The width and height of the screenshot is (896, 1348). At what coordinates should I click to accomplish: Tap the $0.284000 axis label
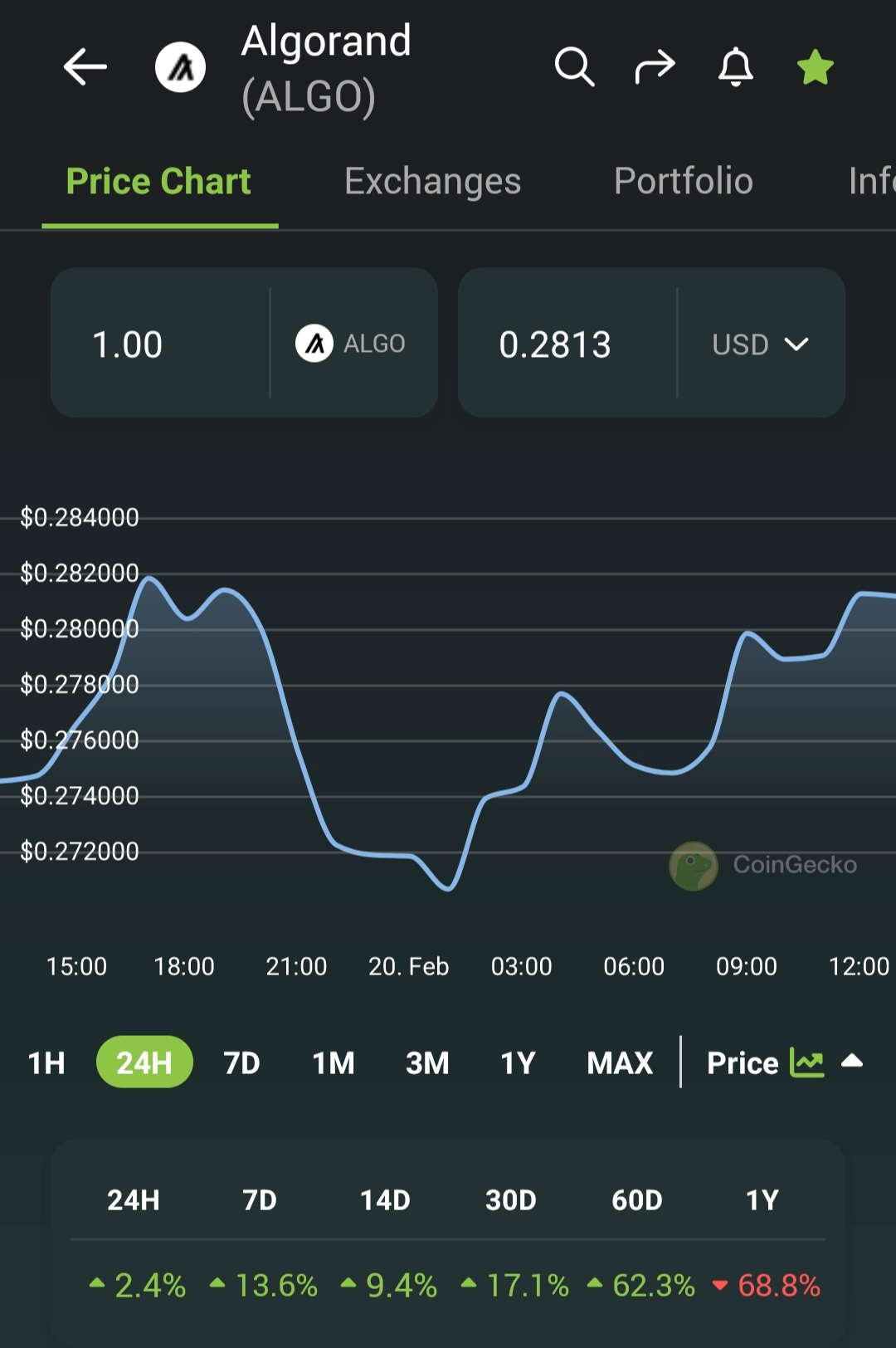80,518
